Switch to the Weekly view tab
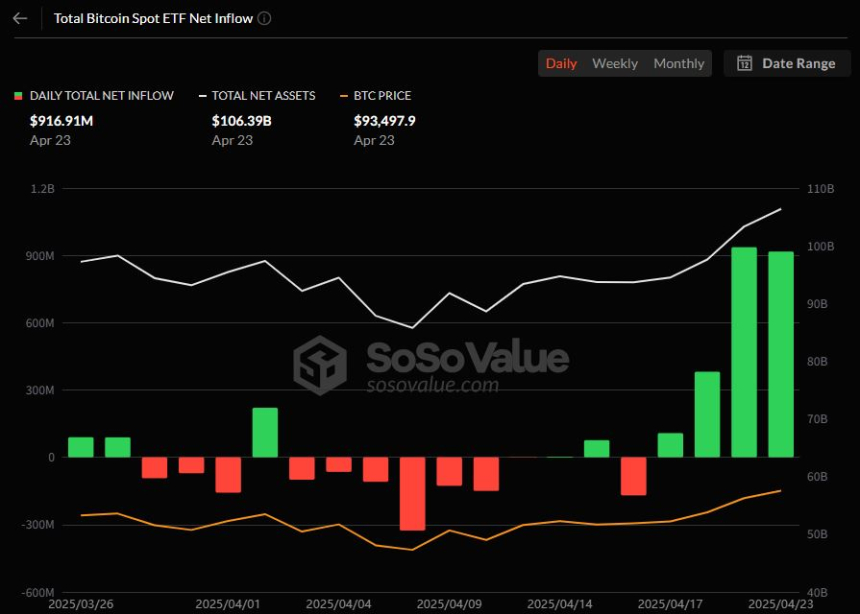The height and width of the screenshot is (614, 860). [614, 63]
